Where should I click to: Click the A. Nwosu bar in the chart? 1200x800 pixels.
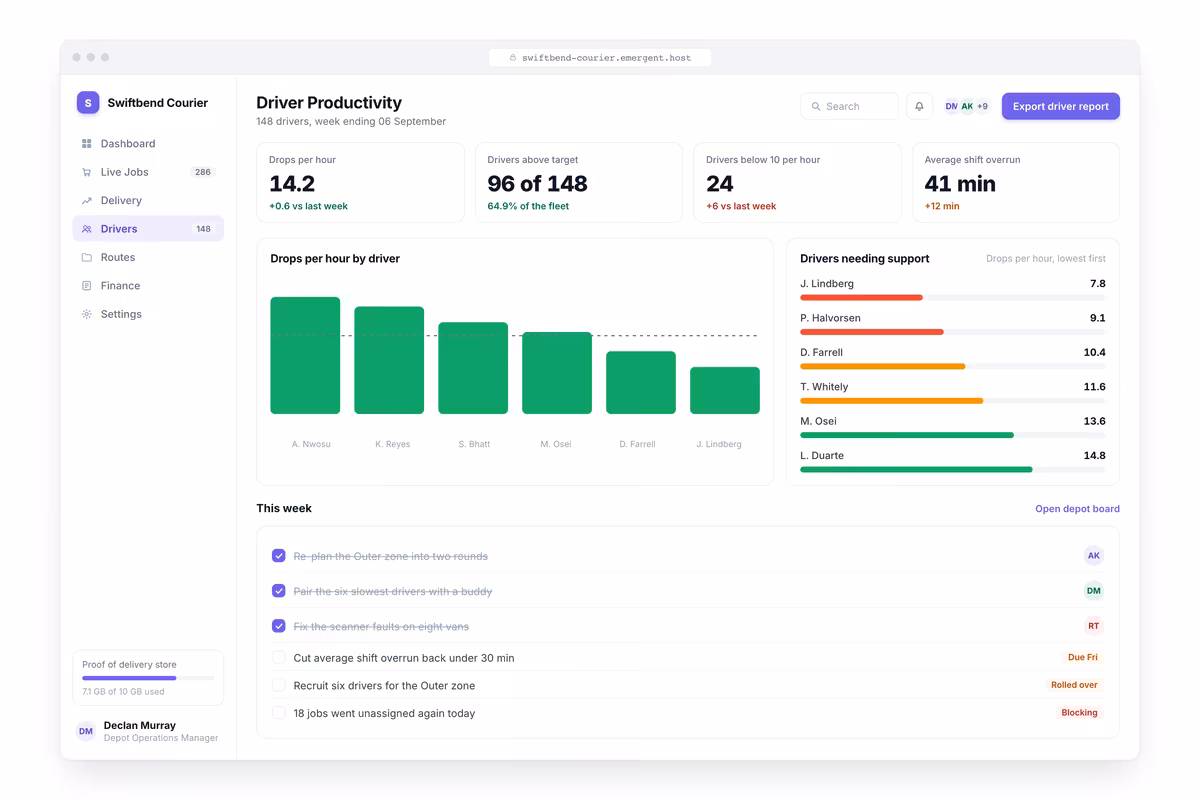coord(305,355)
